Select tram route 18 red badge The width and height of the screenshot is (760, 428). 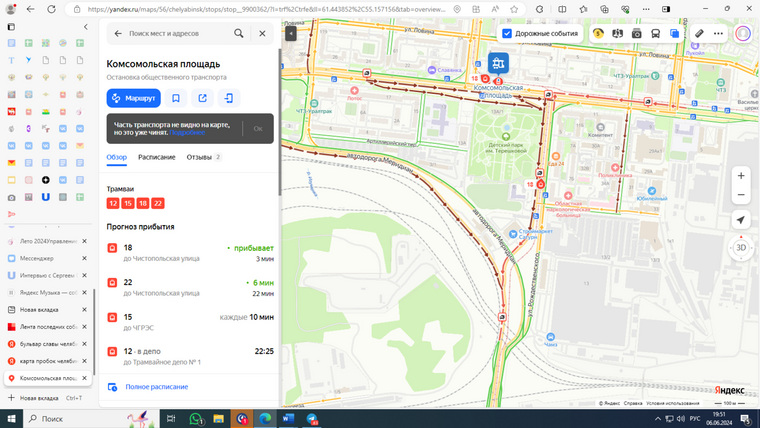[142, 204]
